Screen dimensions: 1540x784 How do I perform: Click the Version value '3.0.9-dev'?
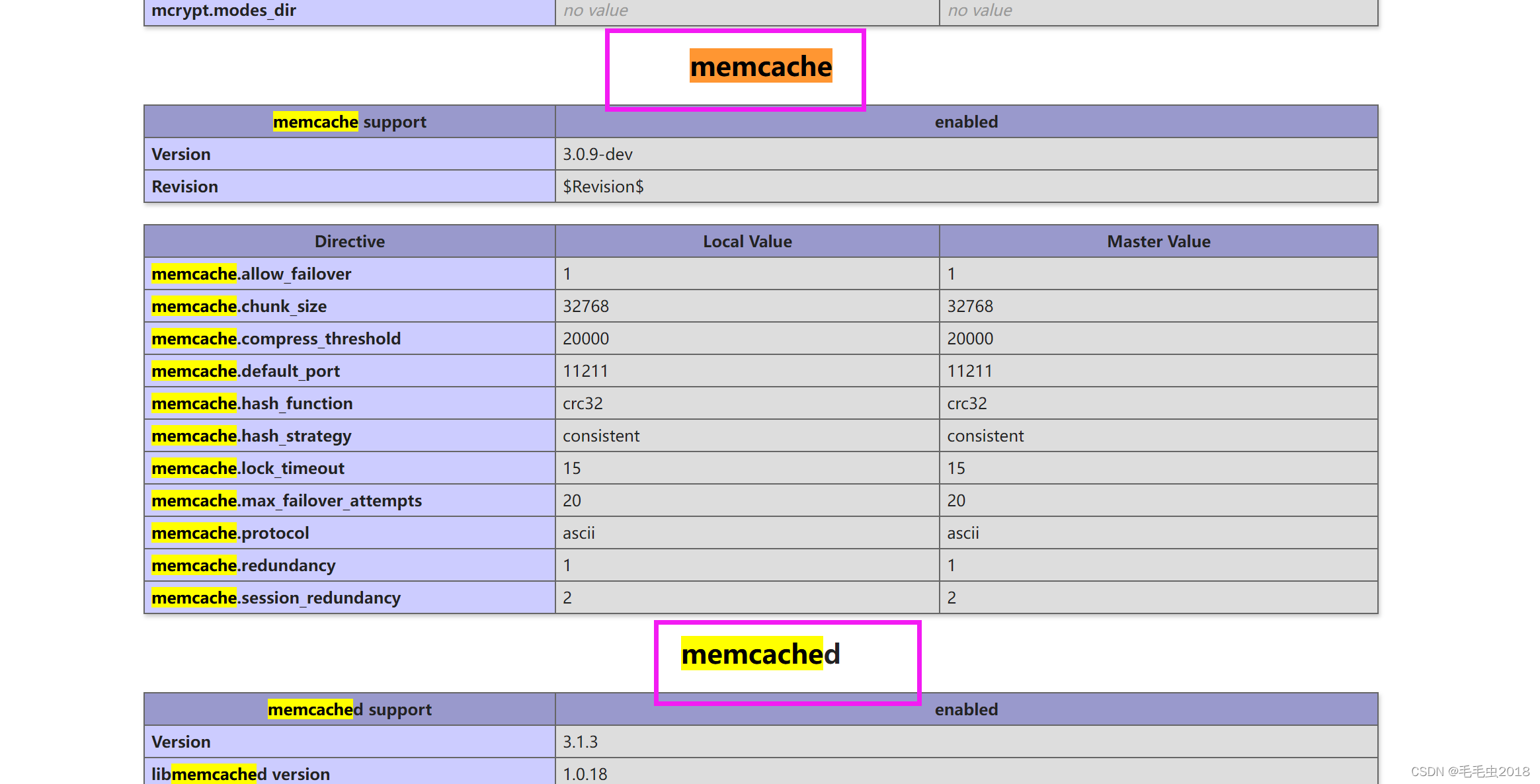[x=598, y=154]
